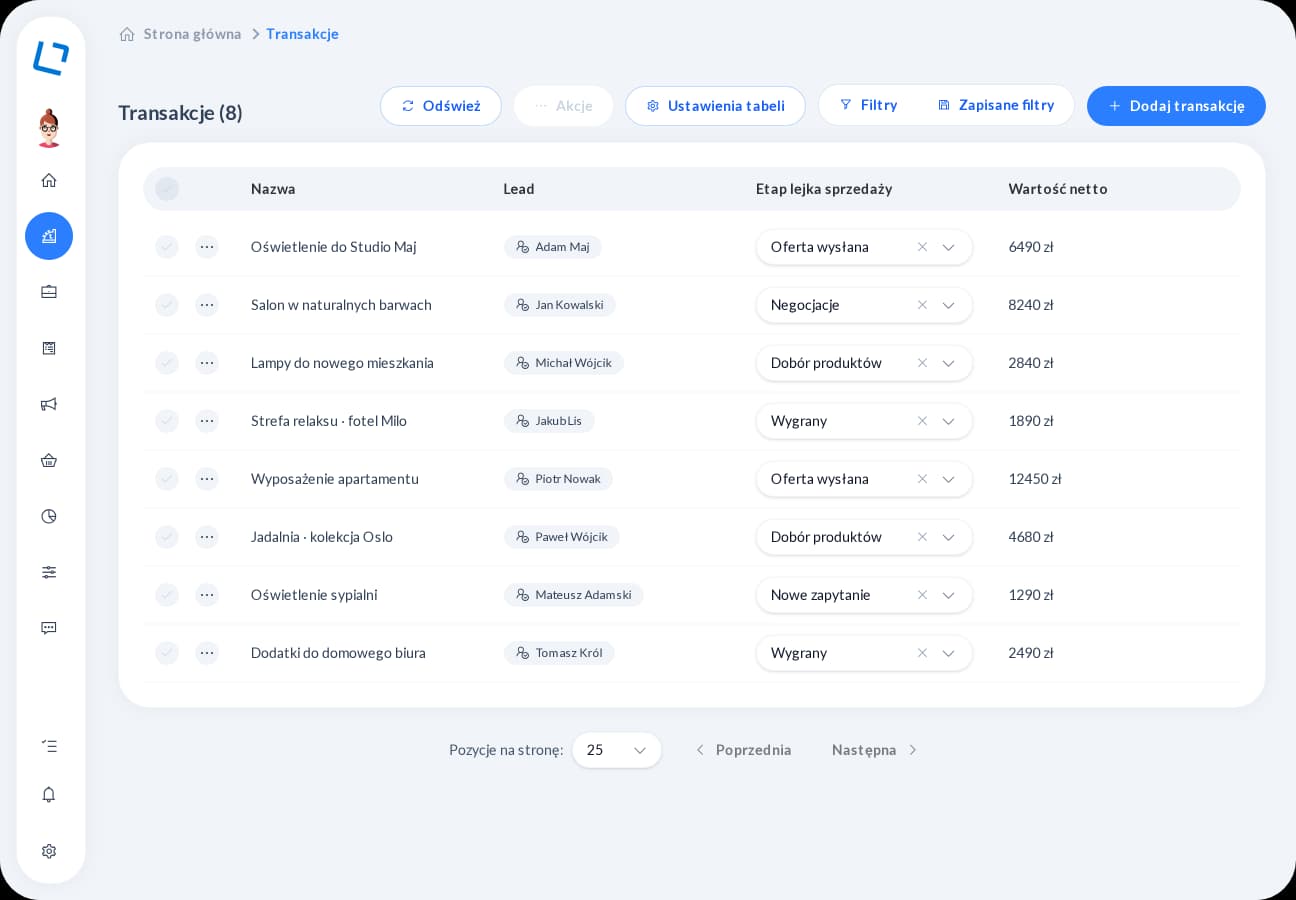Select the Wyposażenie apartamentu row checkbox
The height and width of the screenshot is (900, 1296).
[x=167, y=479]
